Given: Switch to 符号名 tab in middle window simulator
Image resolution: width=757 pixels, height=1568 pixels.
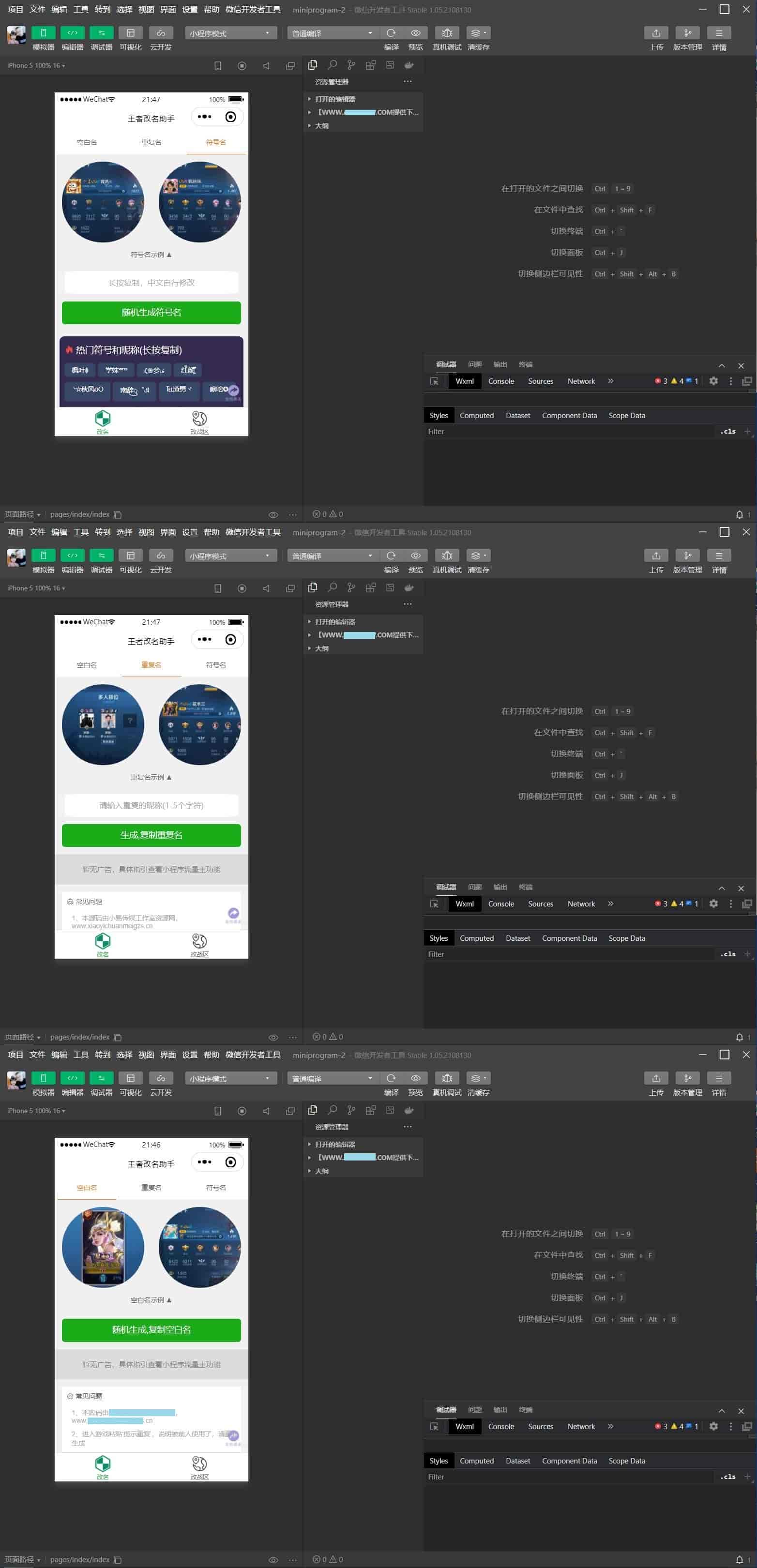Looking at the screenshot, I should coord(215,664).
